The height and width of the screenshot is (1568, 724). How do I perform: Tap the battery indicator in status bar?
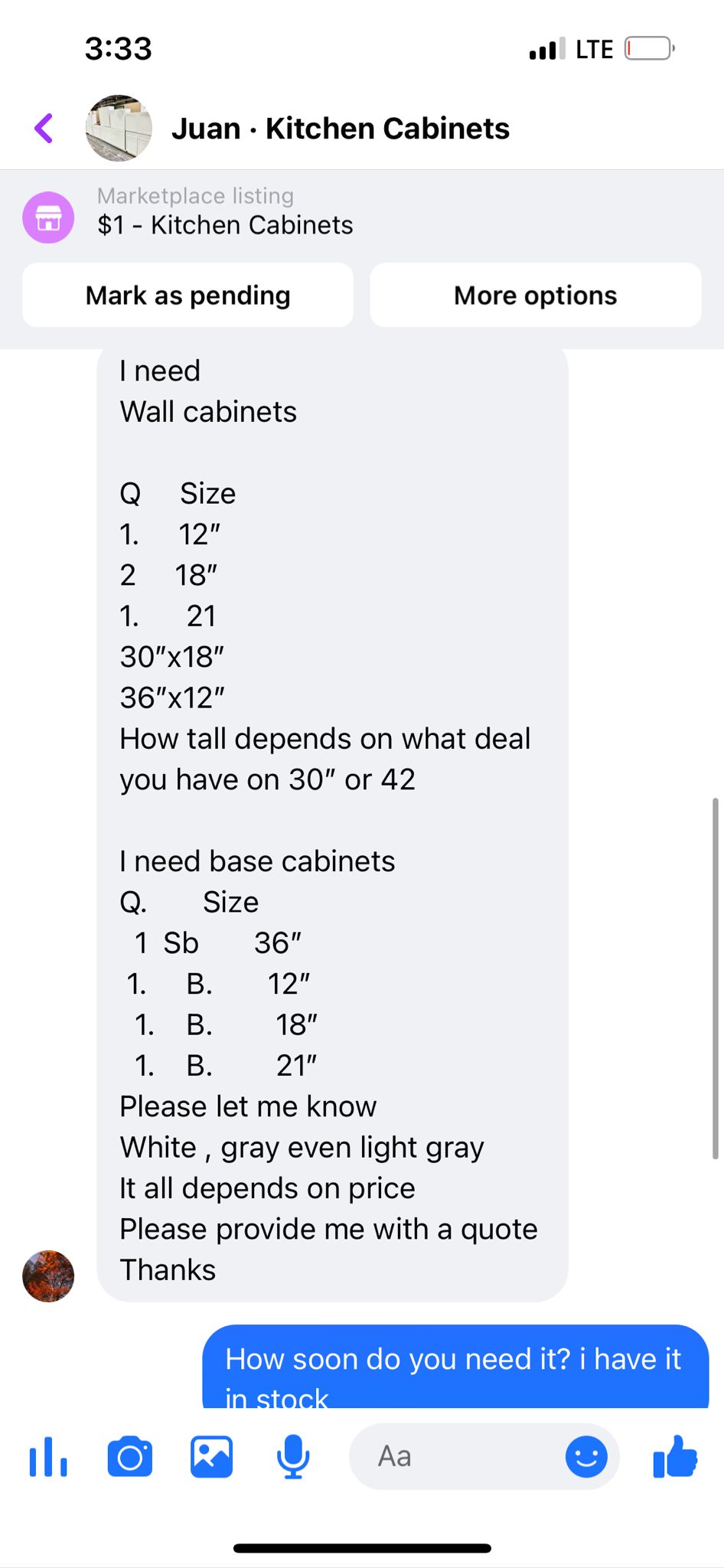(650, 49)
